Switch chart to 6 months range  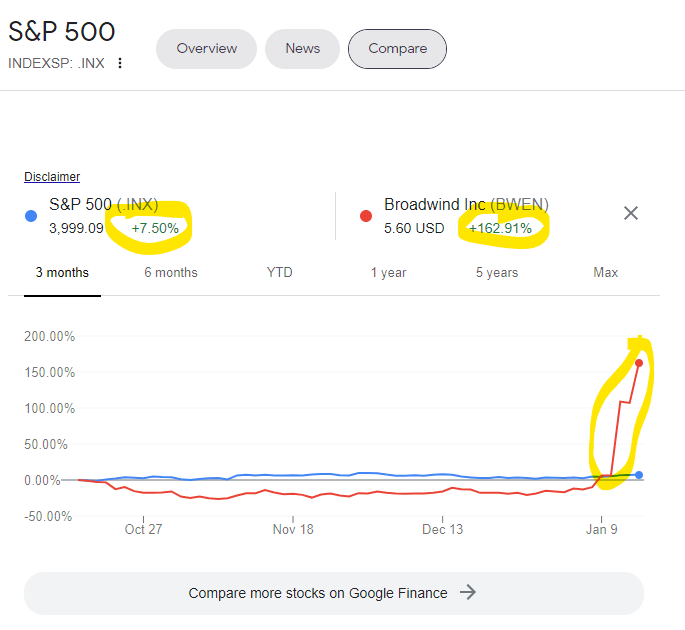point(171,272)
